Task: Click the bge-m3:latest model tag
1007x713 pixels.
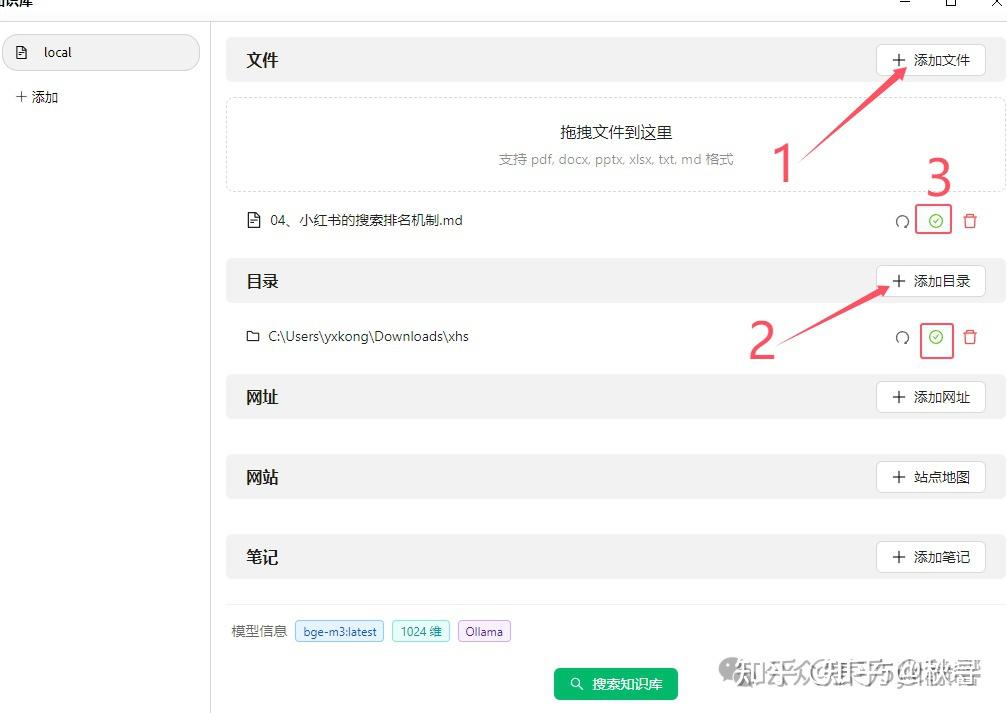Action: click(x=340, y=631)
